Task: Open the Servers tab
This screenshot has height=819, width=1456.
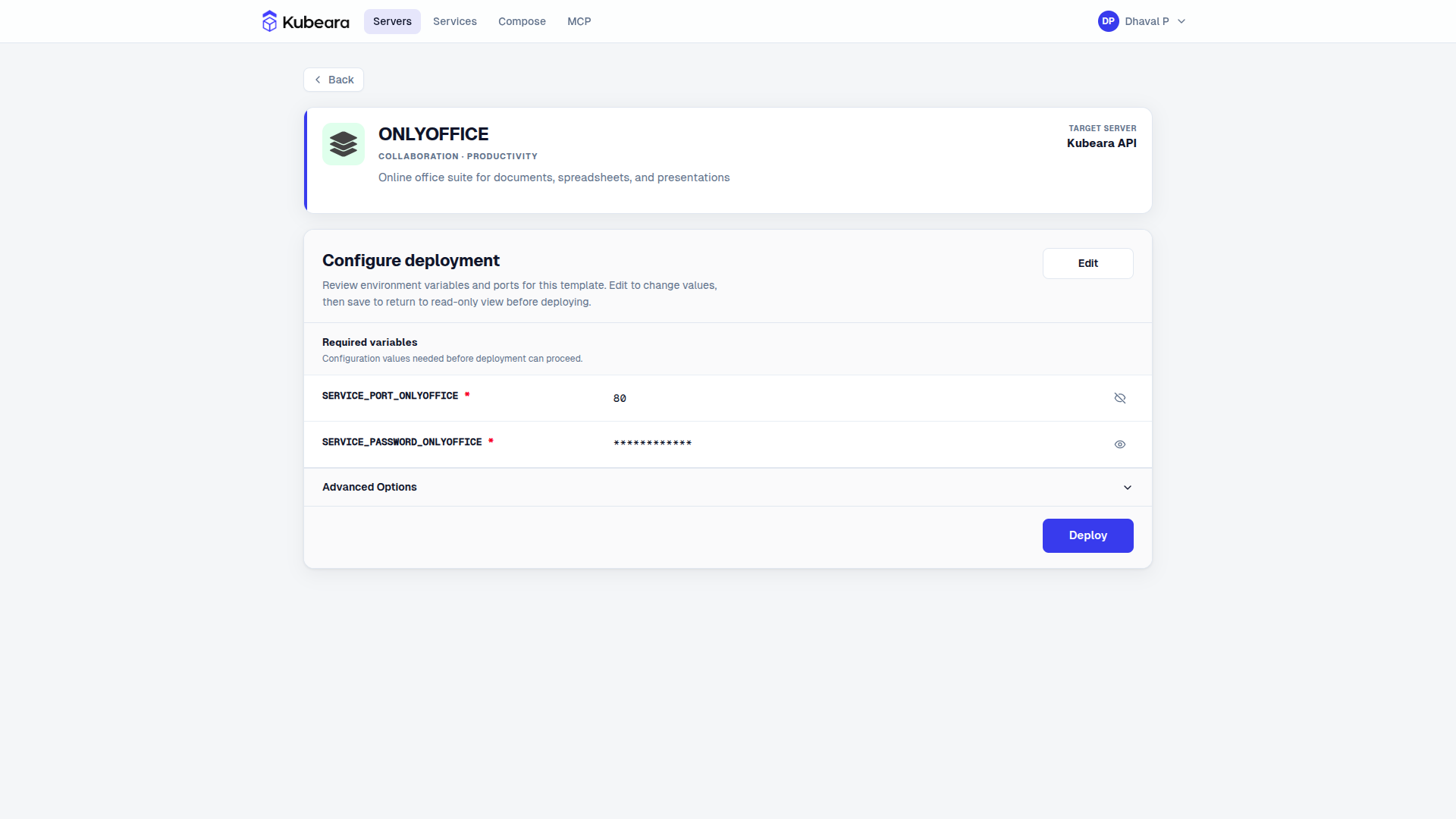Action: click(x=392, y=21)
